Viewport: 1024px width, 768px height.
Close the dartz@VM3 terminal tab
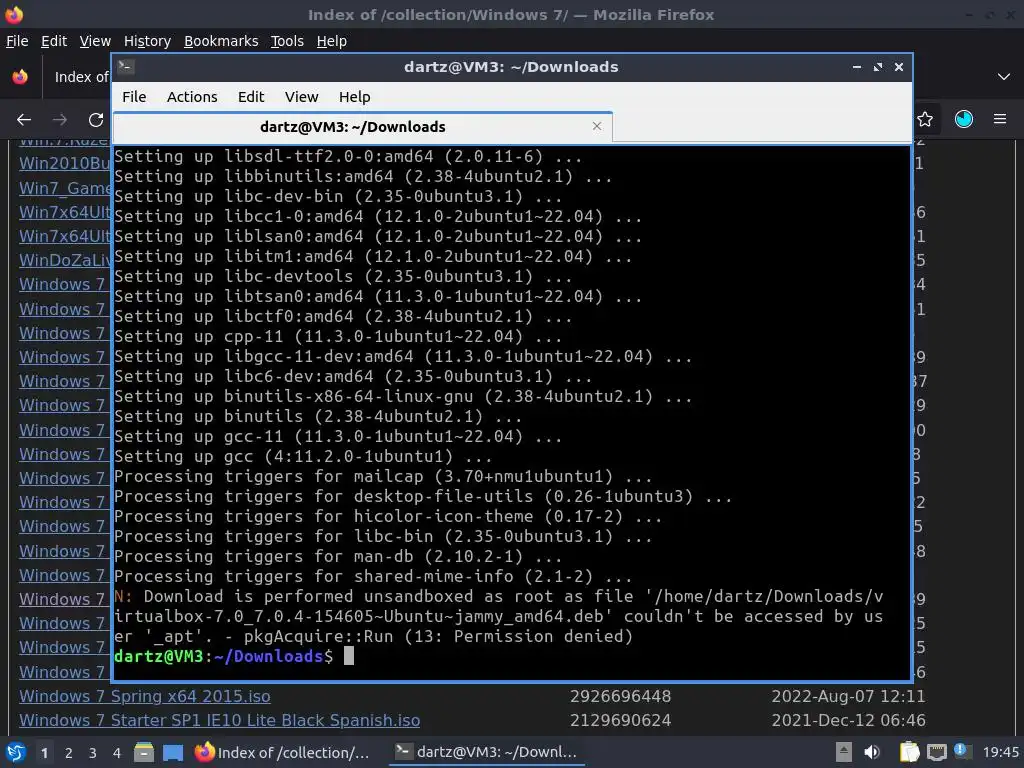[x=597, y=126]
